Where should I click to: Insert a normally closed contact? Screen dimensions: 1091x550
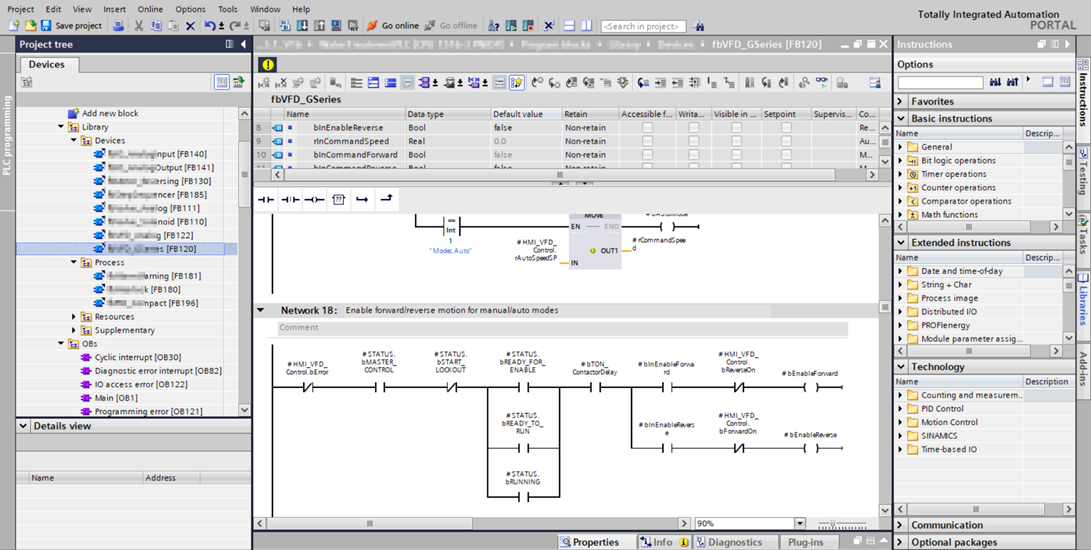click(x=290, y=200)
